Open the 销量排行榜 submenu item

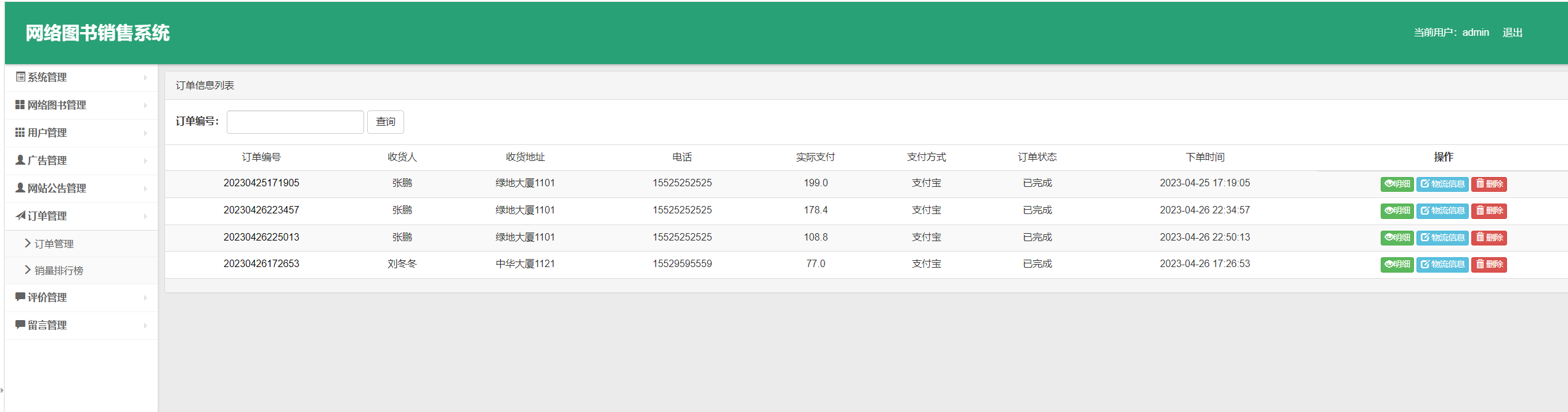click(x=59, y=271)
